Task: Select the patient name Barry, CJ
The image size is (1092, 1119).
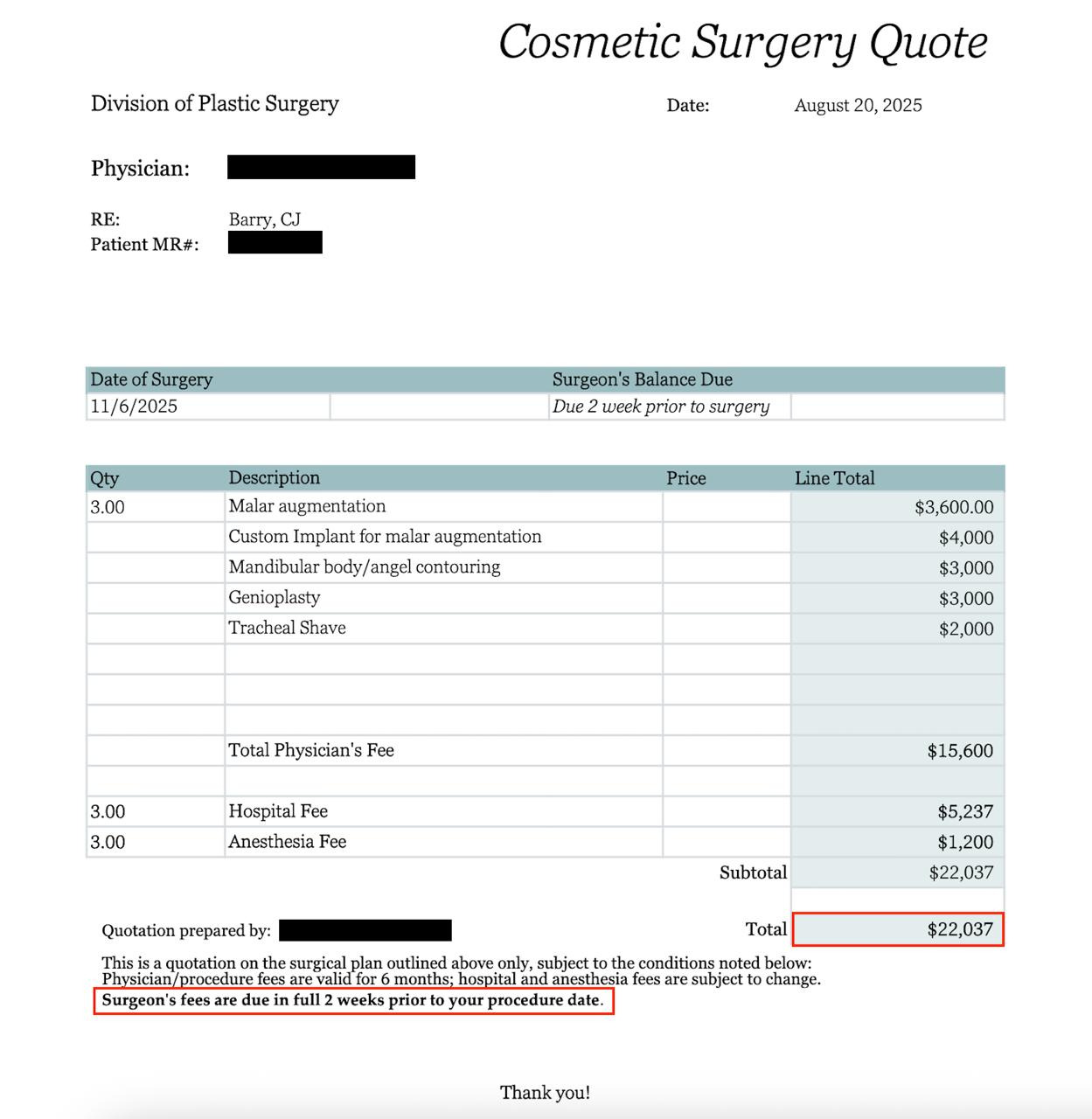Action: [x=264, y=219]
